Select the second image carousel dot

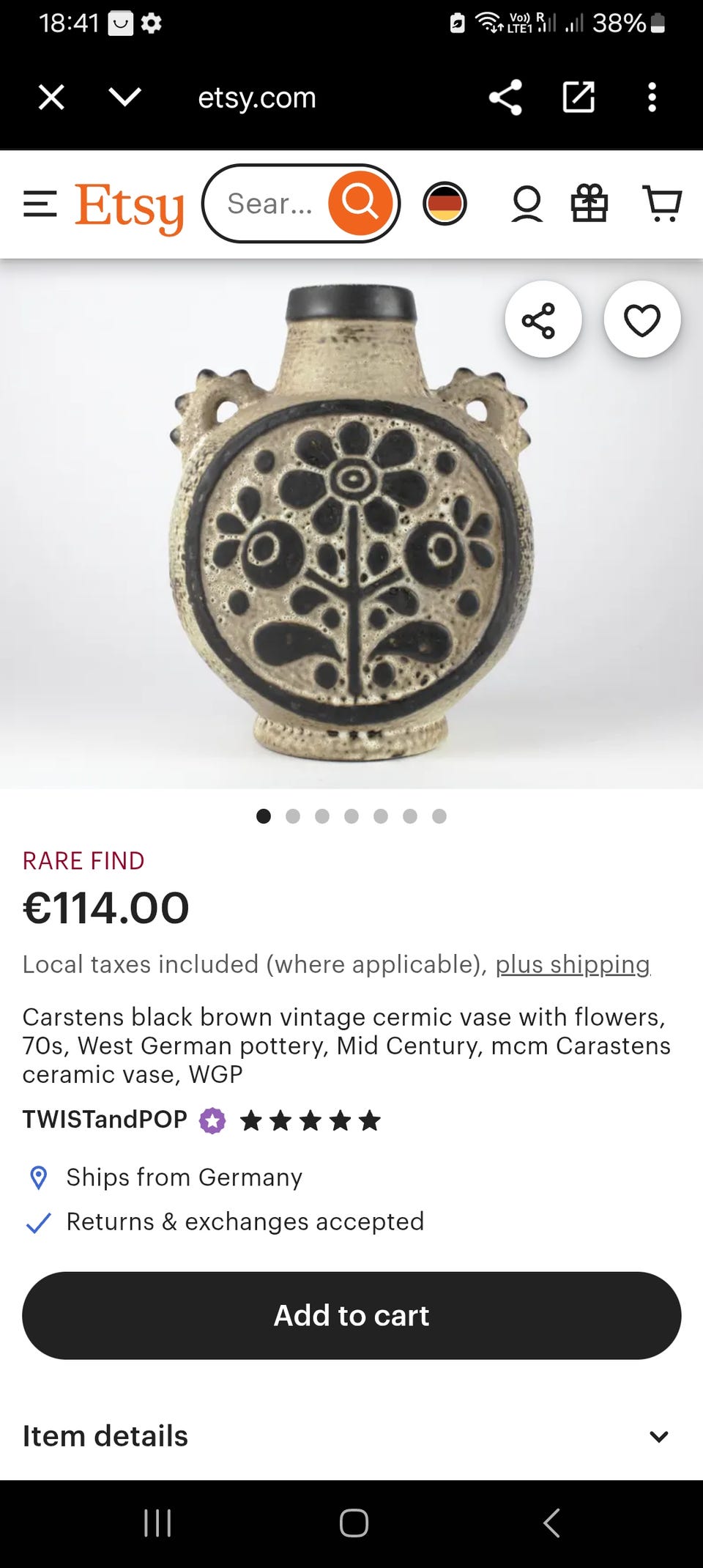(x=293, y=816)
